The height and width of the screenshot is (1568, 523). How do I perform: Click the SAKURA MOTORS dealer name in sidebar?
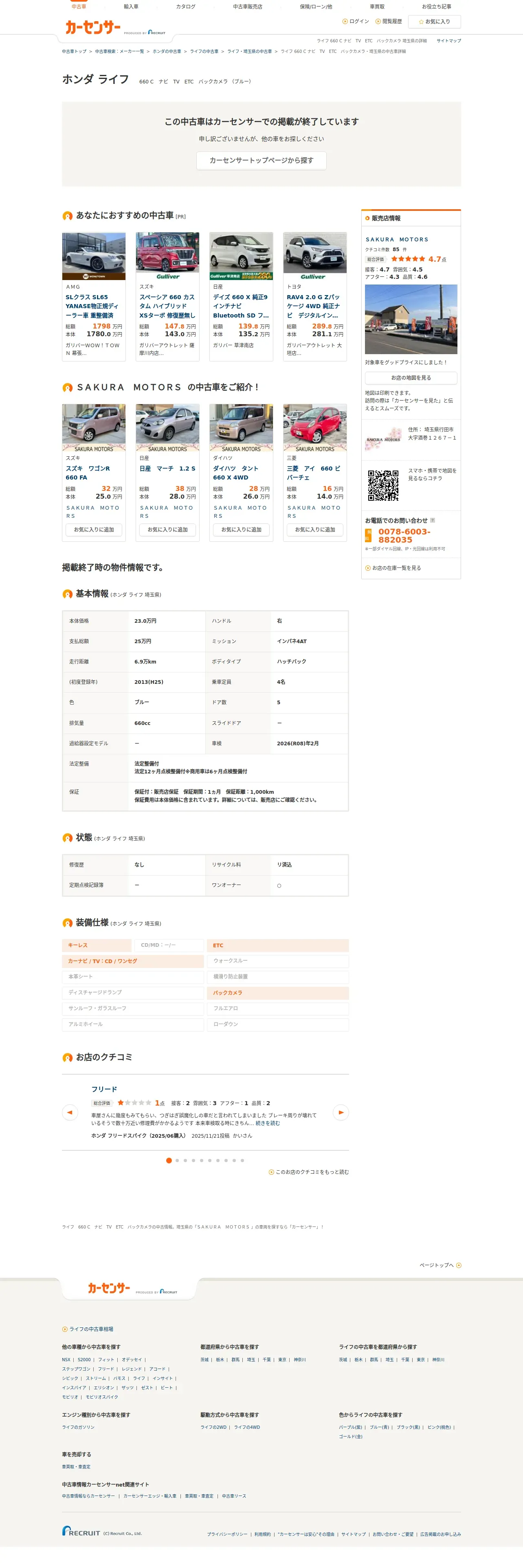pyautogui.click(x=397, y=240)
